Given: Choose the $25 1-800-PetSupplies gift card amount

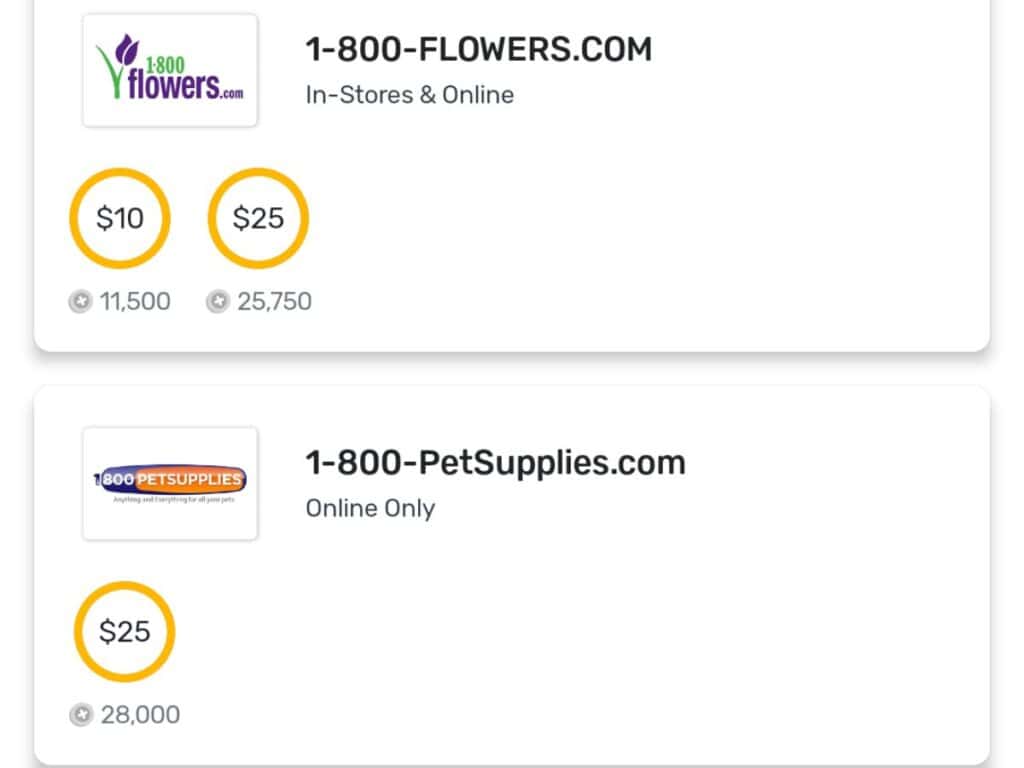Looking at the screenshot, I should 125,632.
